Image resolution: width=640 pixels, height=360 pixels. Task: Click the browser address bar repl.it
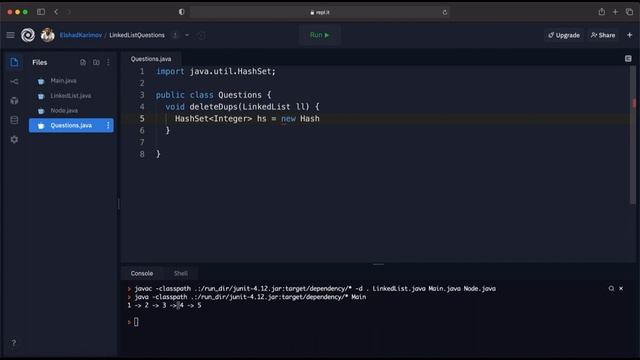coord(320,12)
